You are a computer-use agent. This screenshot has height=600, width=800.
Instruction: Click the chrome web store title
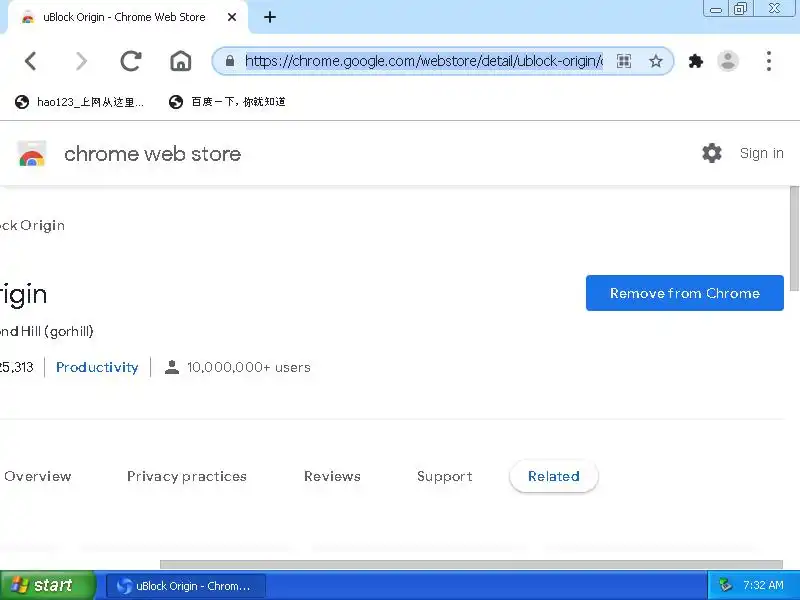pos(153,154)
